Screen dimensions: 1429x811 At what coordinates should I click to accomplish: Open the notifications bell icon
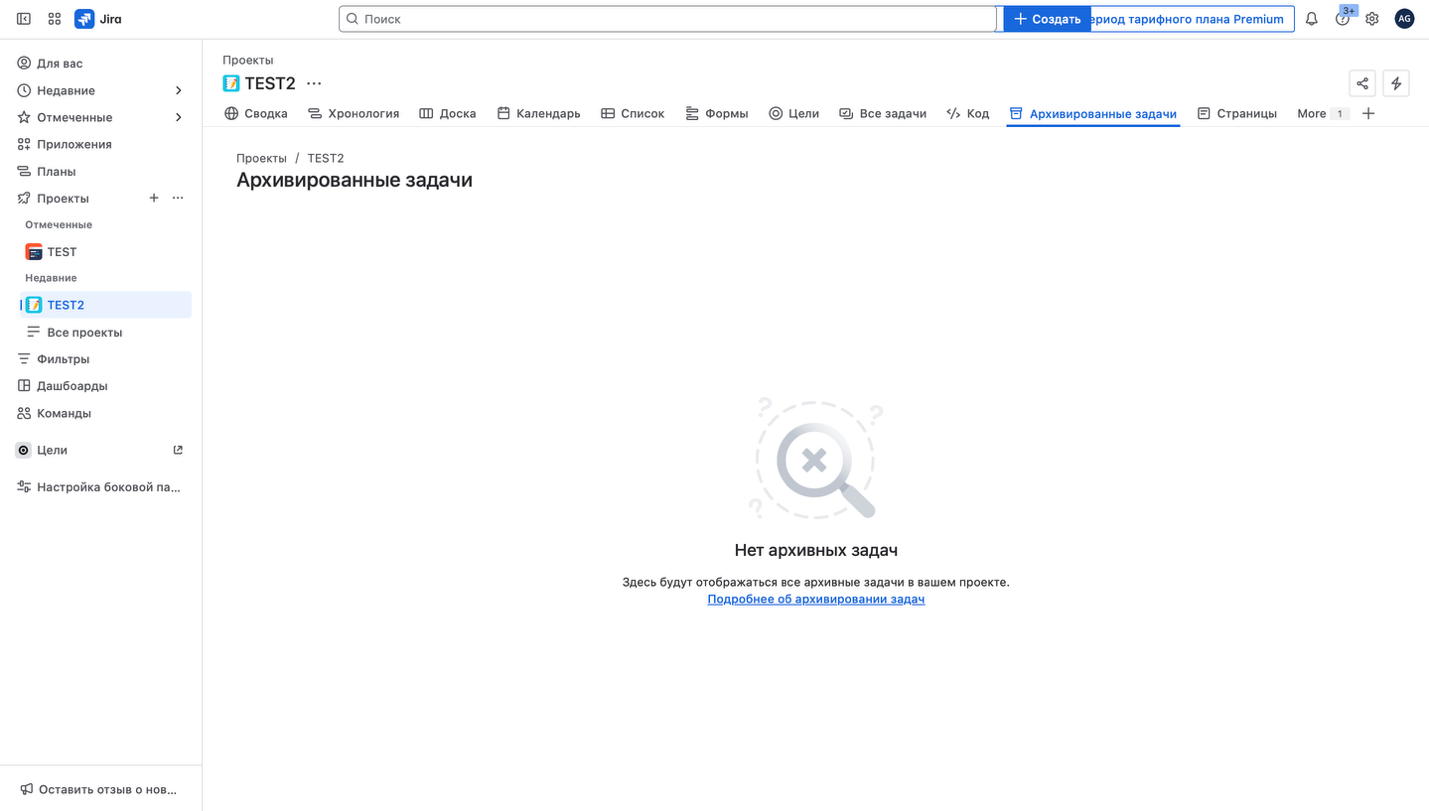click(x=1311, y=18)
